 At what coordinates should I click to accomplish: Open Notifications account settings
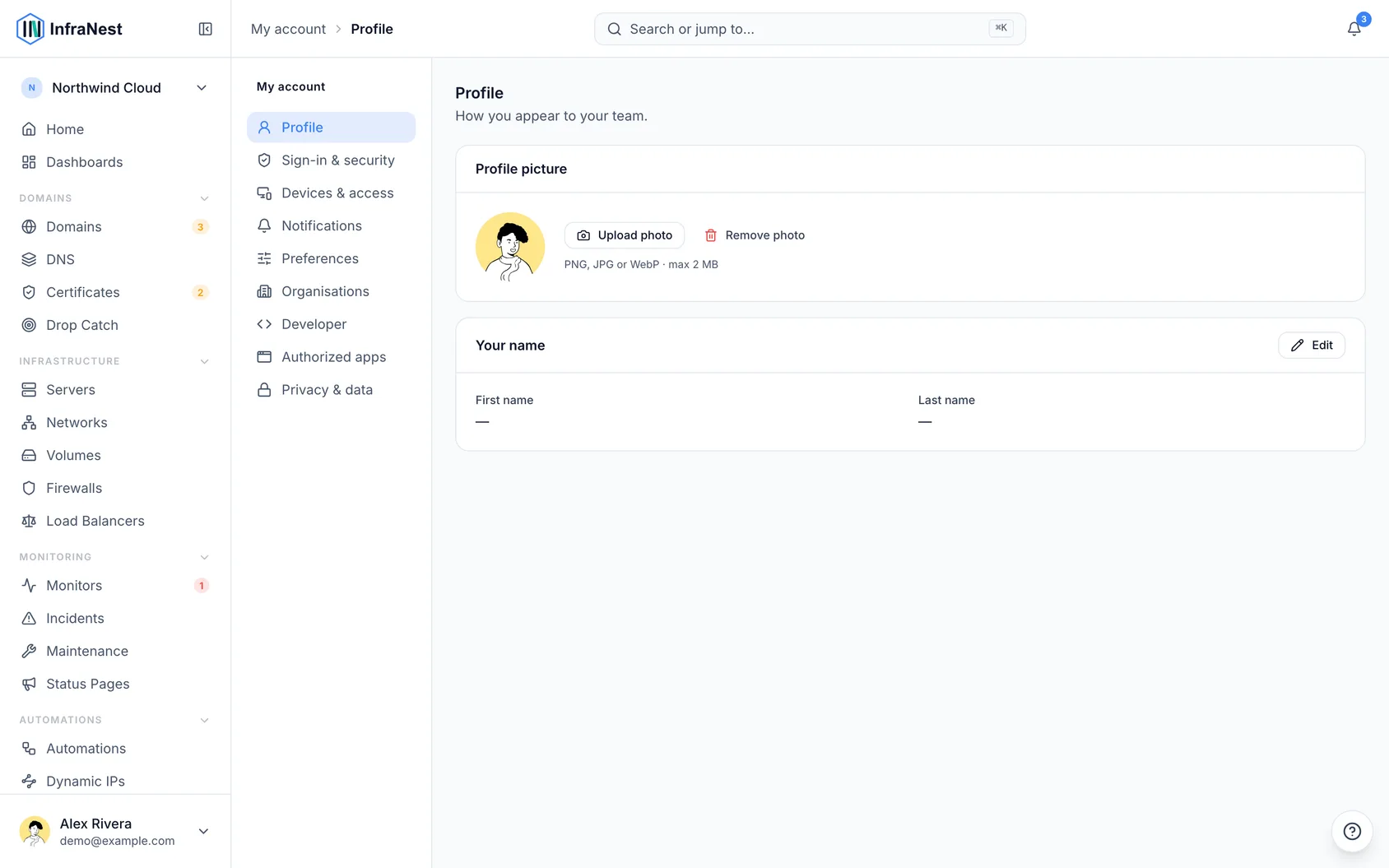point(331,225)
